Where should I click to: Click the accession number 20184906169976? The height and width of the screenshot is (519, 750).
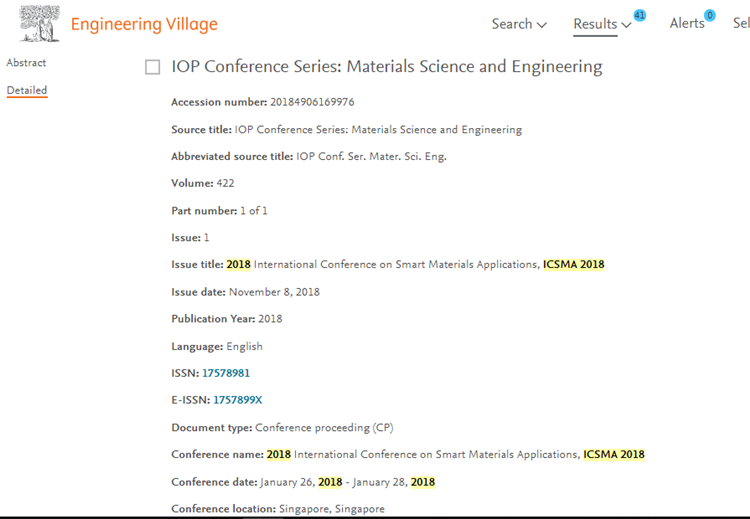(x=312, y=102)
